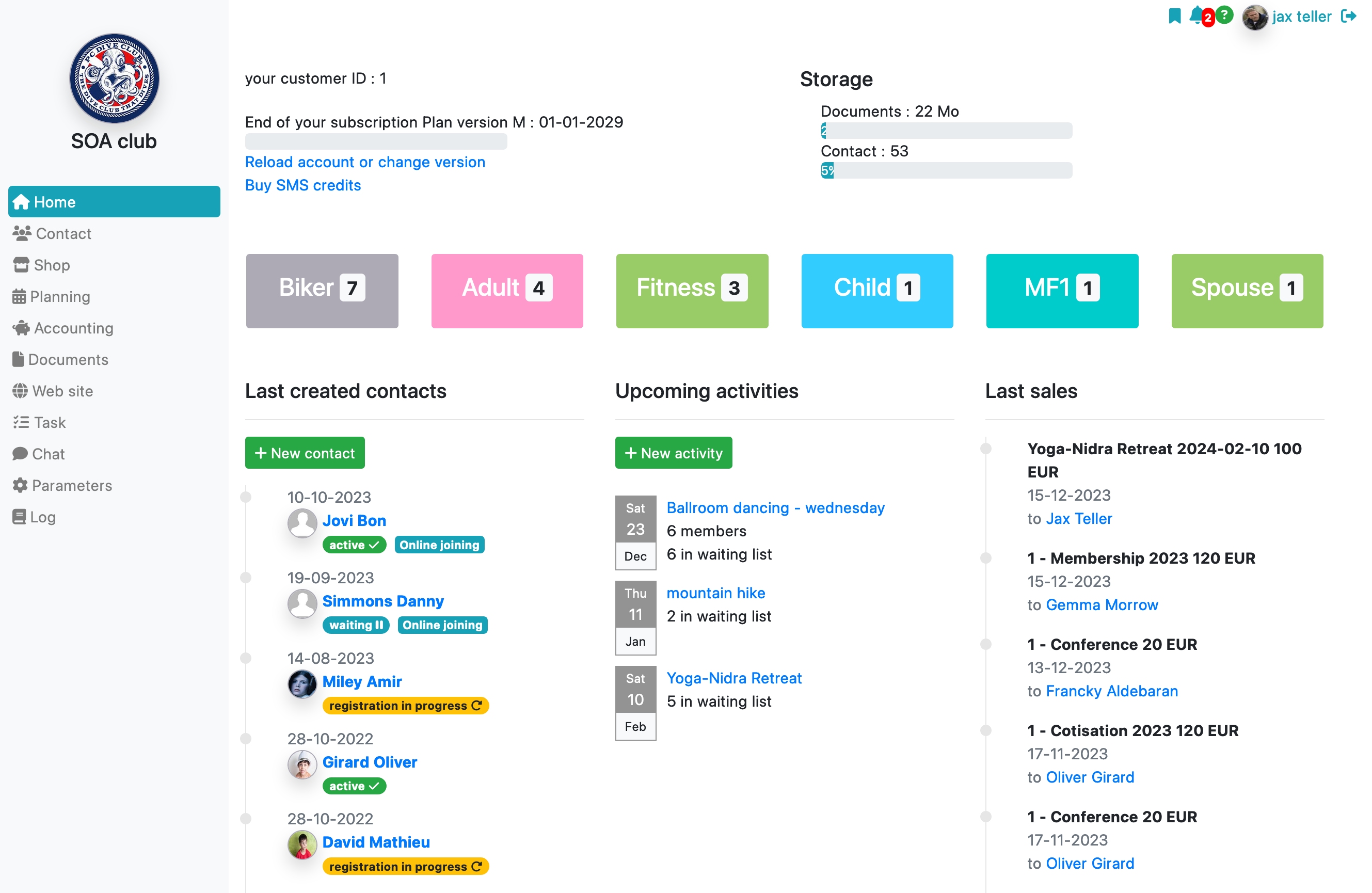
Task: Click the green help question mark icon
Action: [1223, 14]
